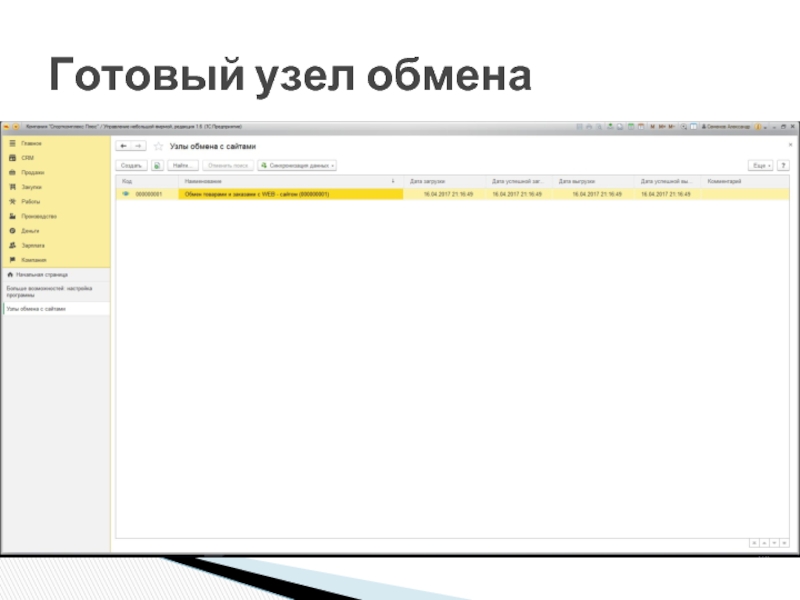Viewport: 800px width, 600px height.
Task: Select code cell 000000001
Action: (x=148, y=194)
